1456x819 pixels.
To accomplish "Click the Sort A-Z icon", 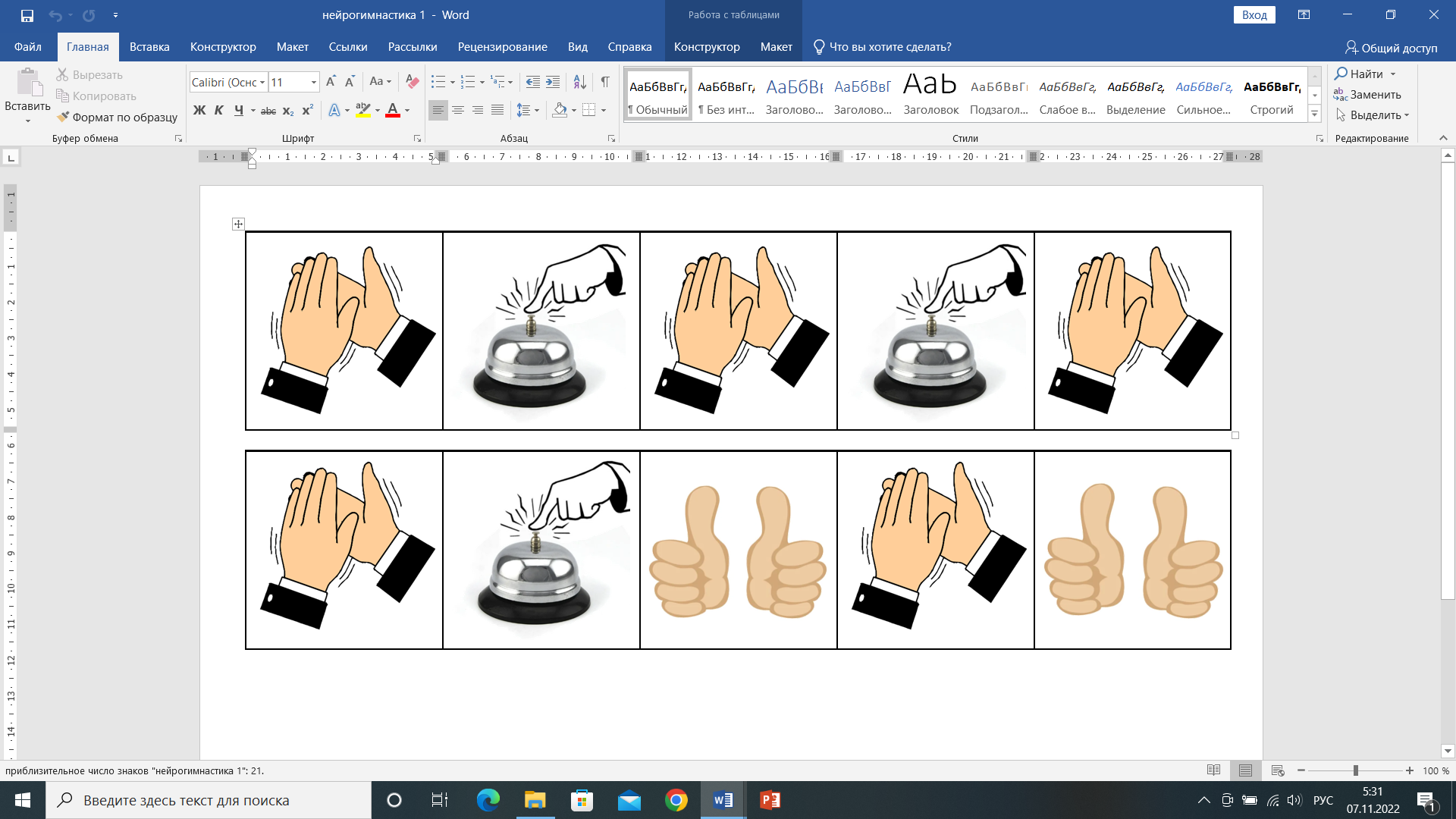I will [579, 81].
